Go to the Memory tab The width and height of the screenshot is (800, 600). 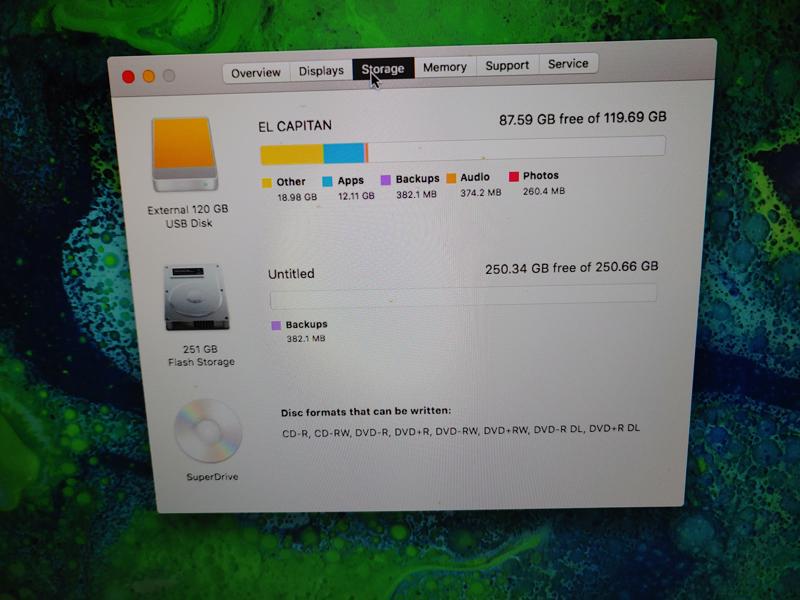point(445,67)
